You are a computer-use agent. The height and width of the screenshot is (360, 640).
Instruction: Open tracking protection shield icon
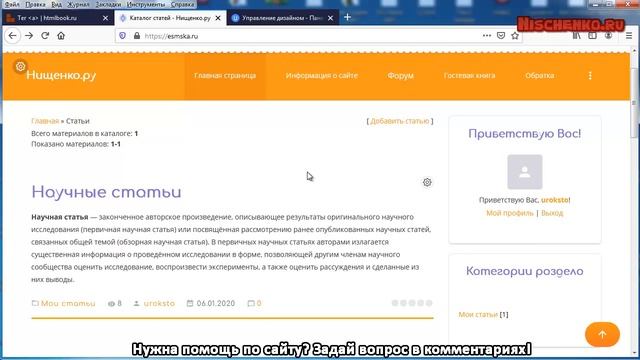(x=122, y=36)
